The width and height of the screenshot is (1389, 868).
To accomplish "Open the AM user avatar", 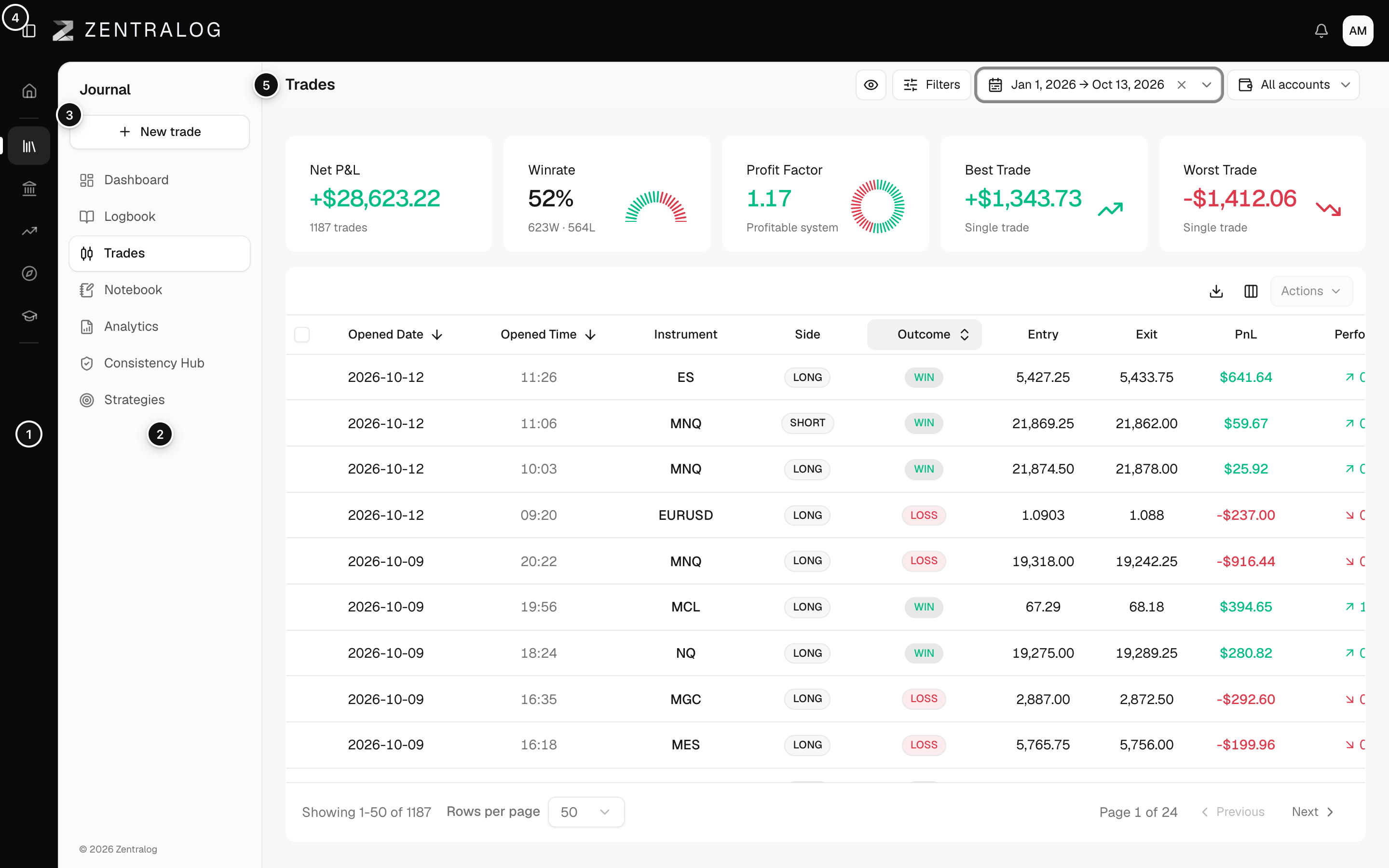I will 1358,30.
